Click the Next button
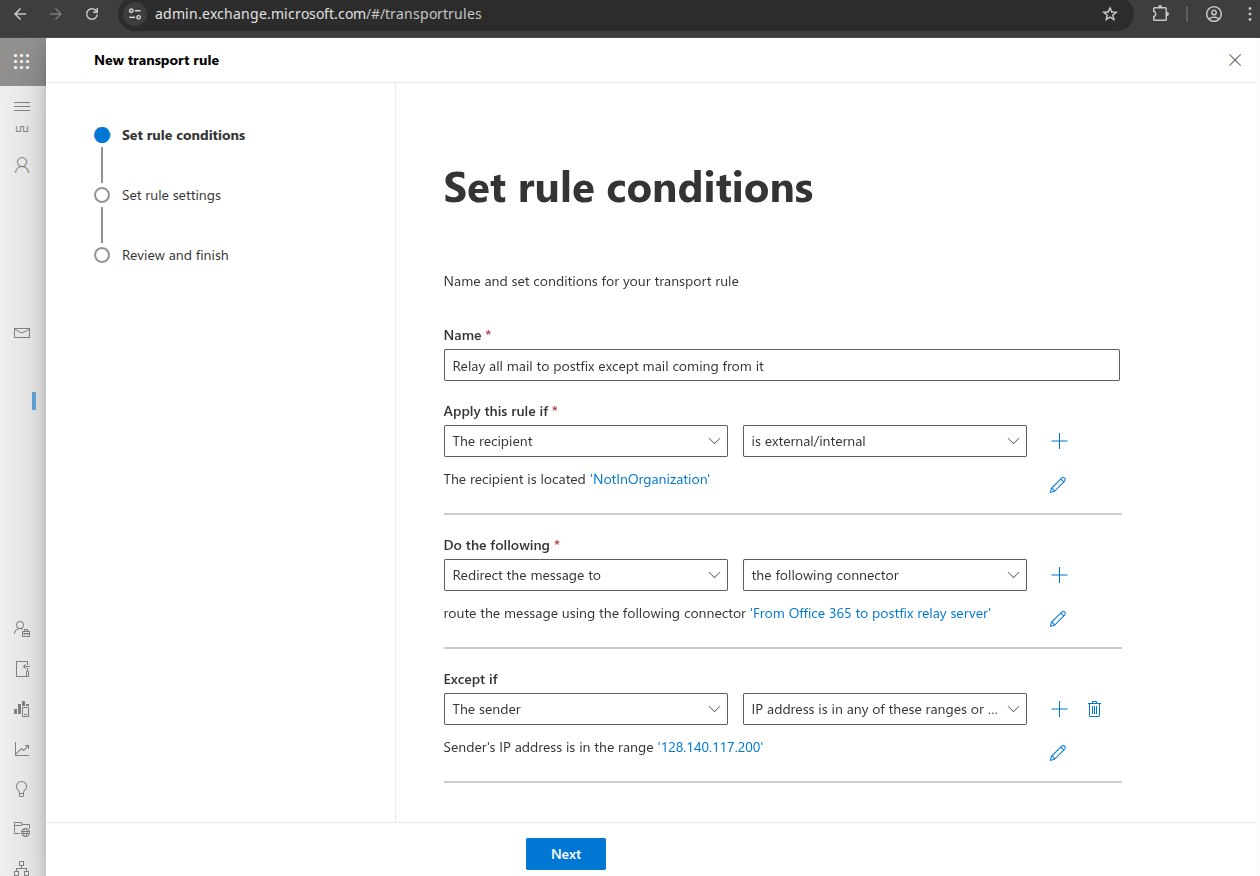Viewport: 1260px width, 876px height. (566, 854)
